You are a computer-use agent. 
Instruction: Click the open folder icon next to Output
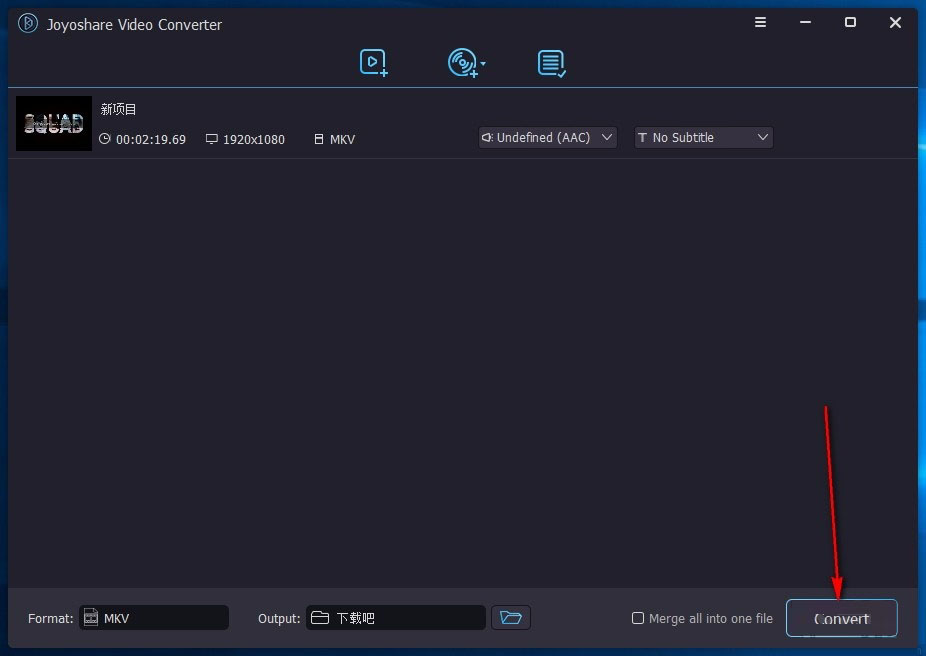510,617
